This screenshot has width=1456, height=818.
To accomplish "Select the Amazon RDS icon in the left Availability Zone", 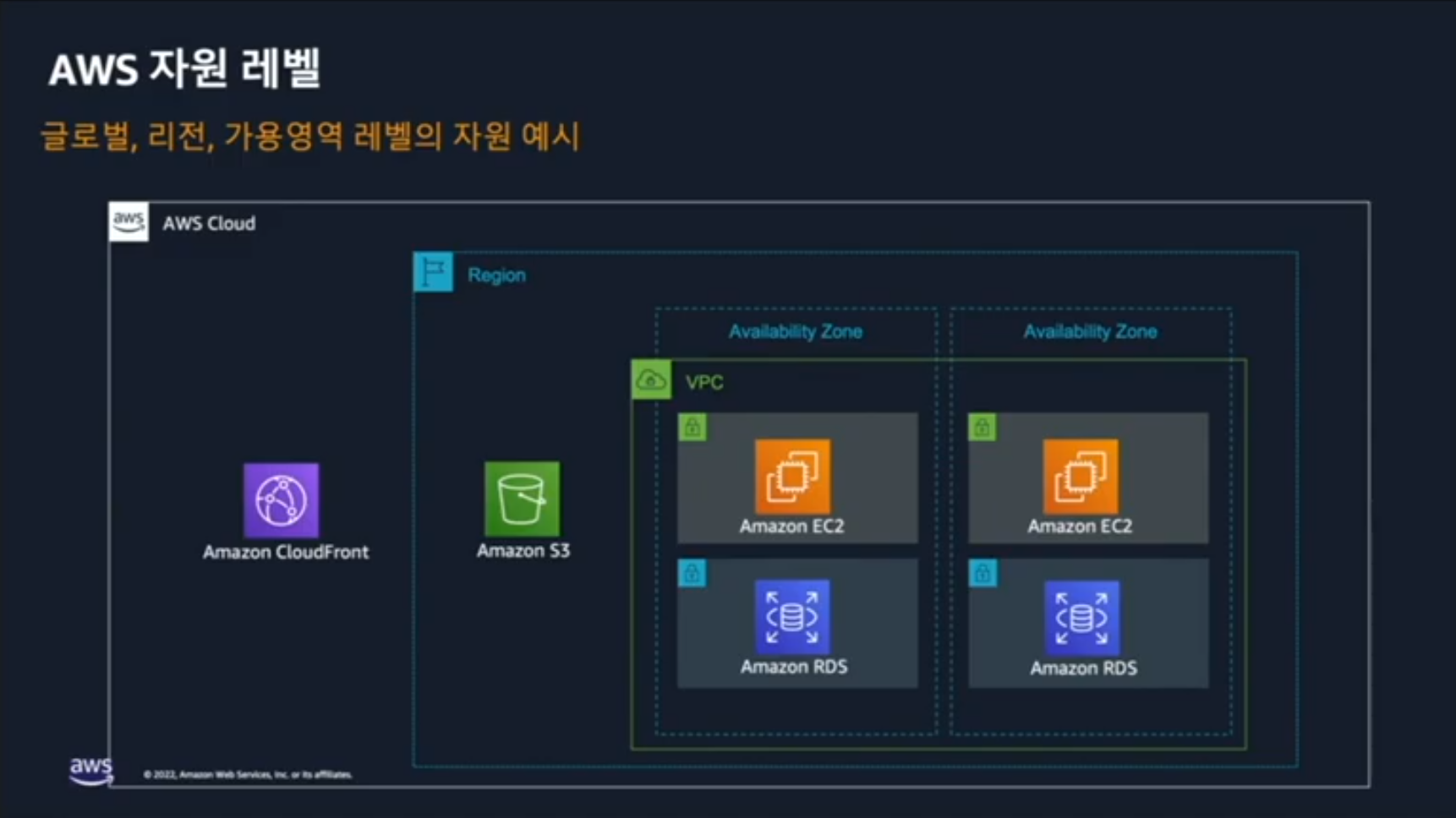I will [x=792, y=617].
